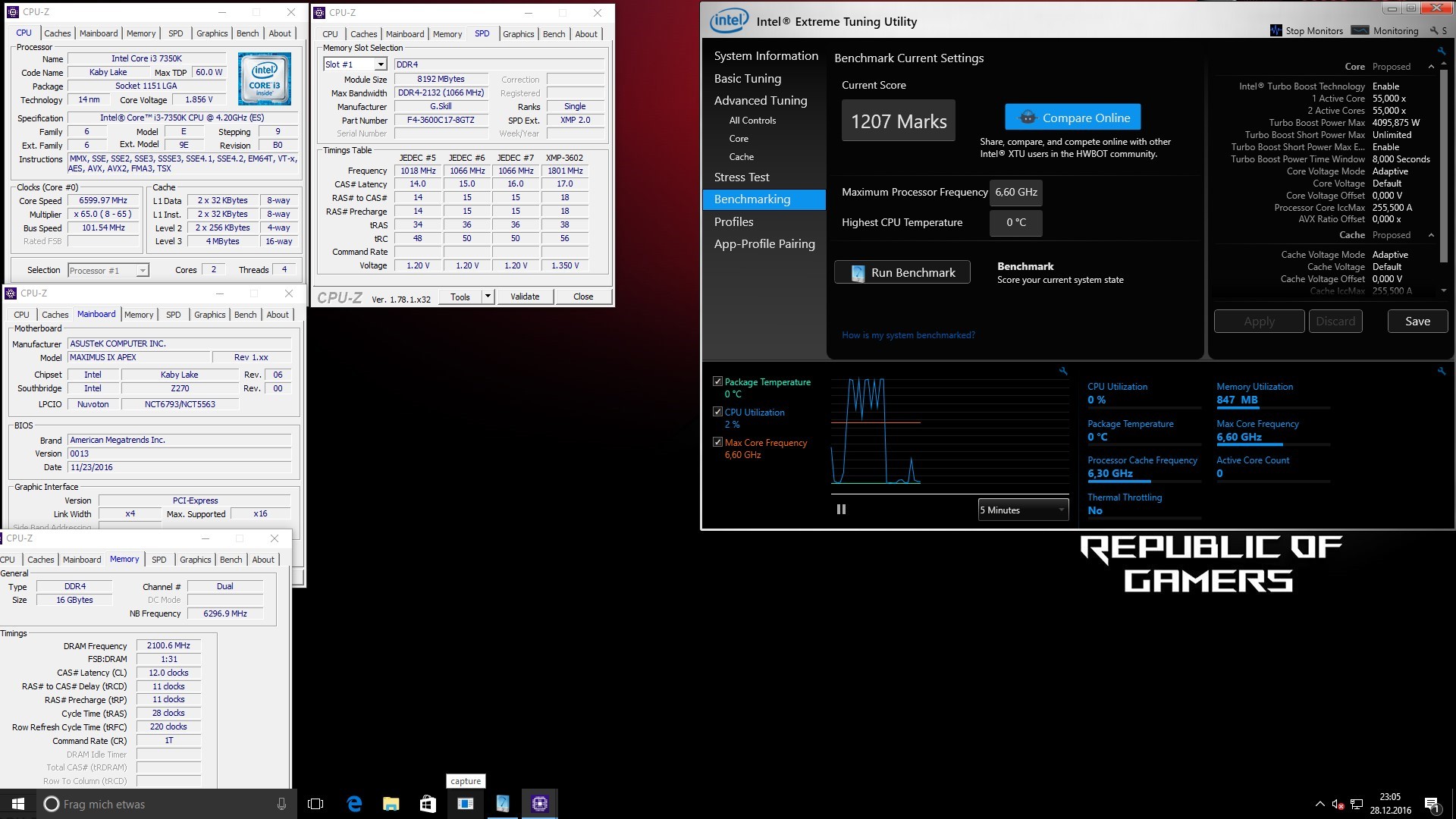Click the Tools button in CPU-Z
1456x819 pixels.
(x=460, y=297)
